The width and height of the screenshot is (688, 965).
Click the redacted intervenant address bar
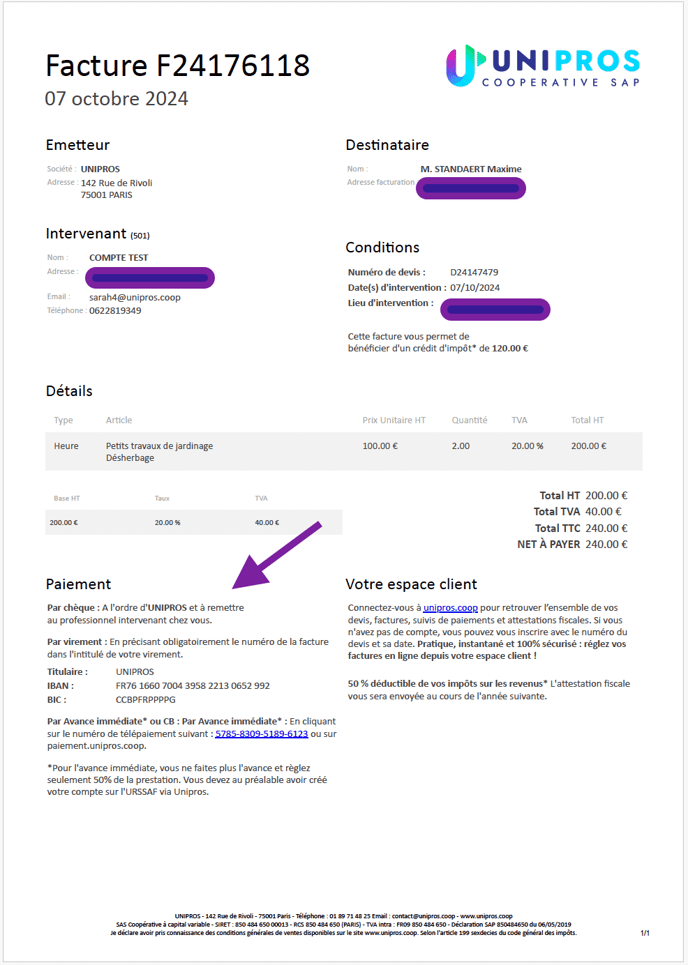coord(150,278)
